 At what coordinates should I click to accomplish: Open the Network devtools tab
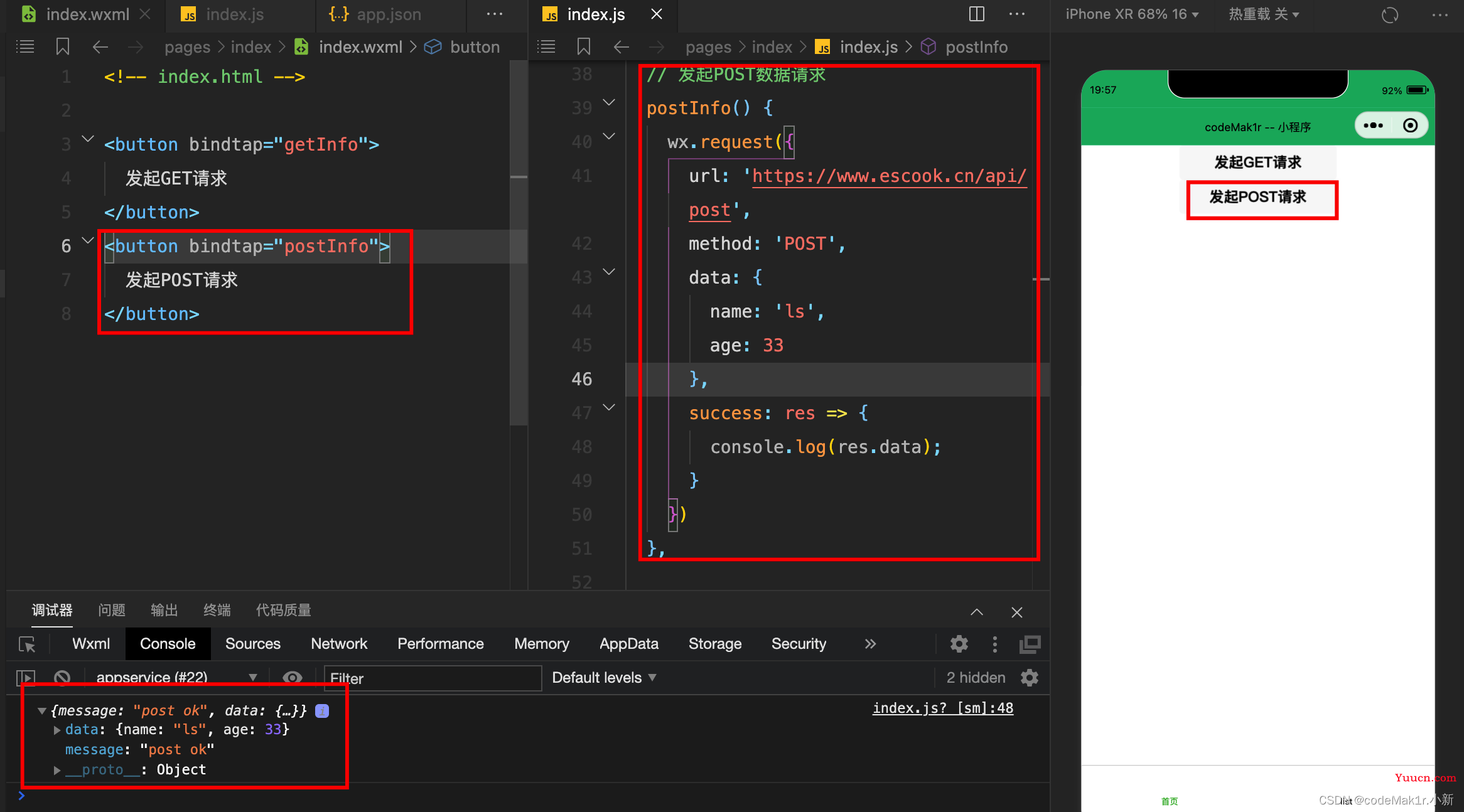tap(339, 644)
